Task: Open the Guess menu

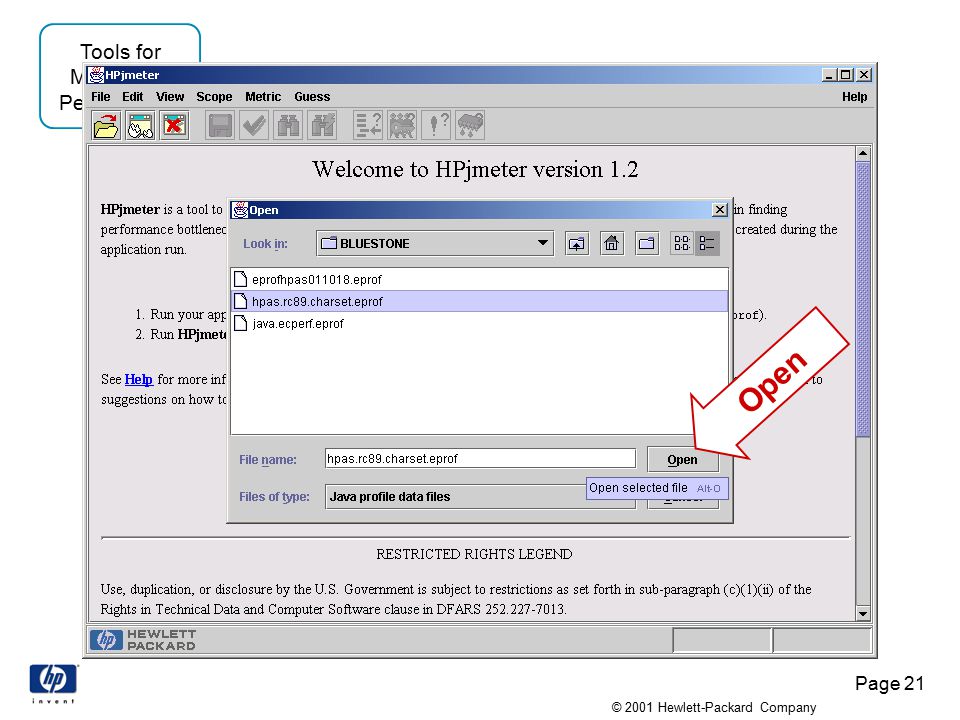Action: pos(312,97)
